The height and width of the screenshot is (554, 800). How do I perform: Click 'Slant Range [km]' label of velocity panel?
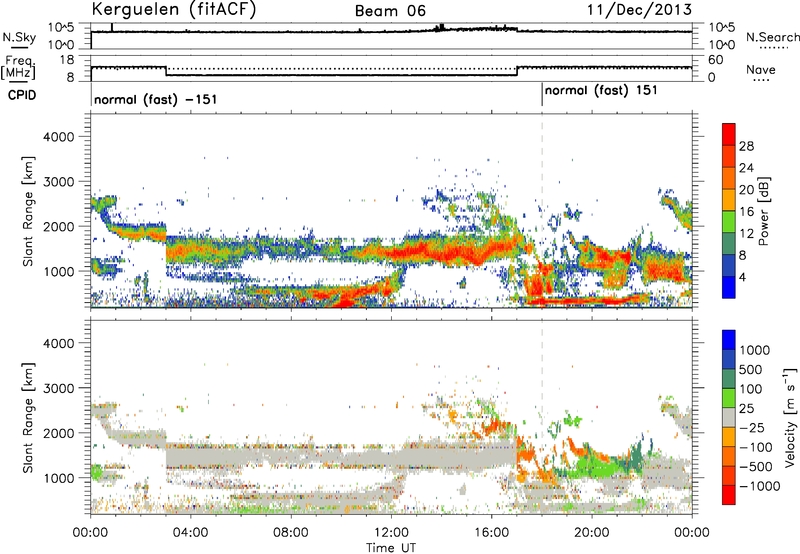[28, 417]
